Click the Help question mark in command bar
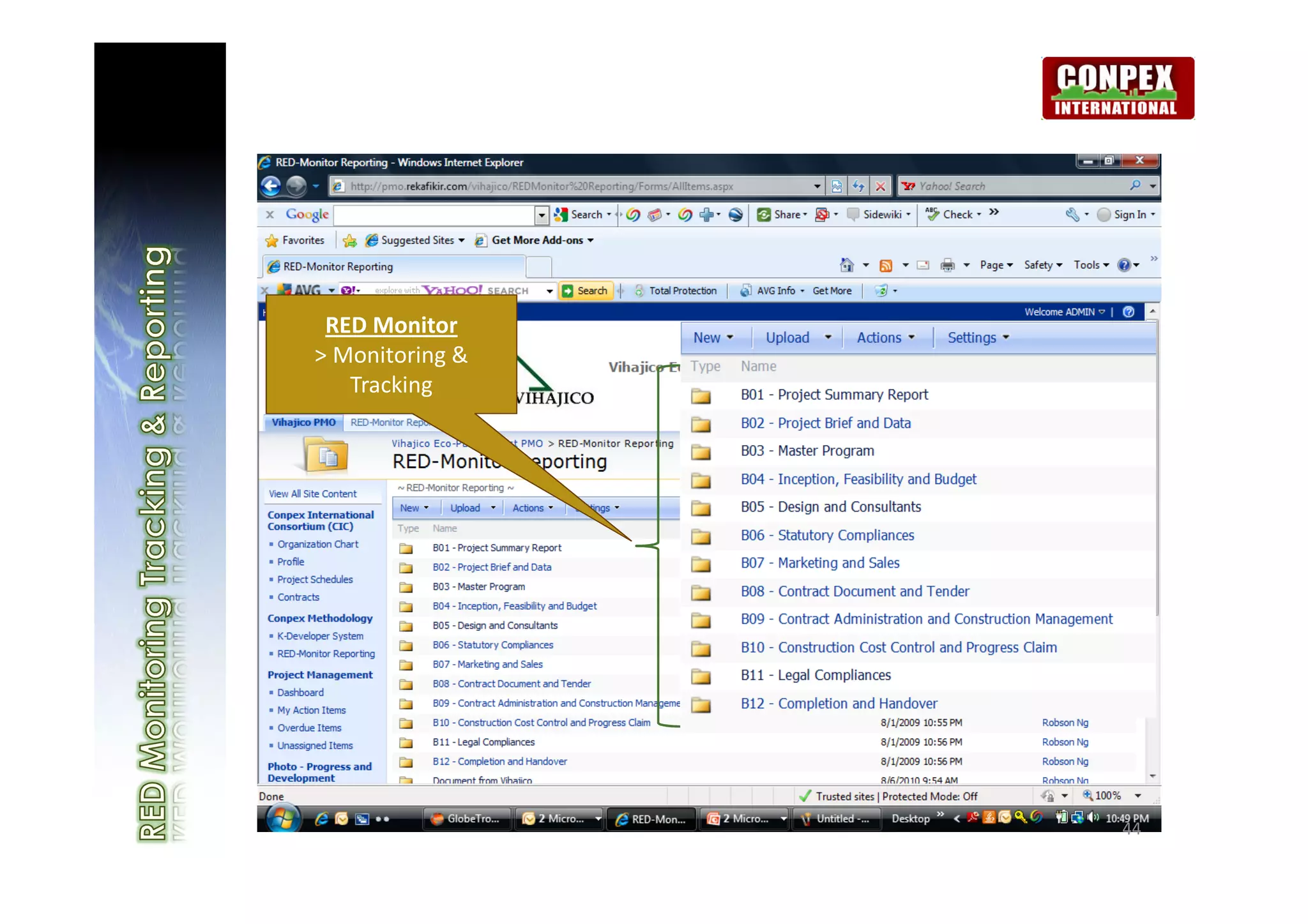The height and width of the screenshot is (924, 1308). pyautogui.click(x=1124, y=265)
